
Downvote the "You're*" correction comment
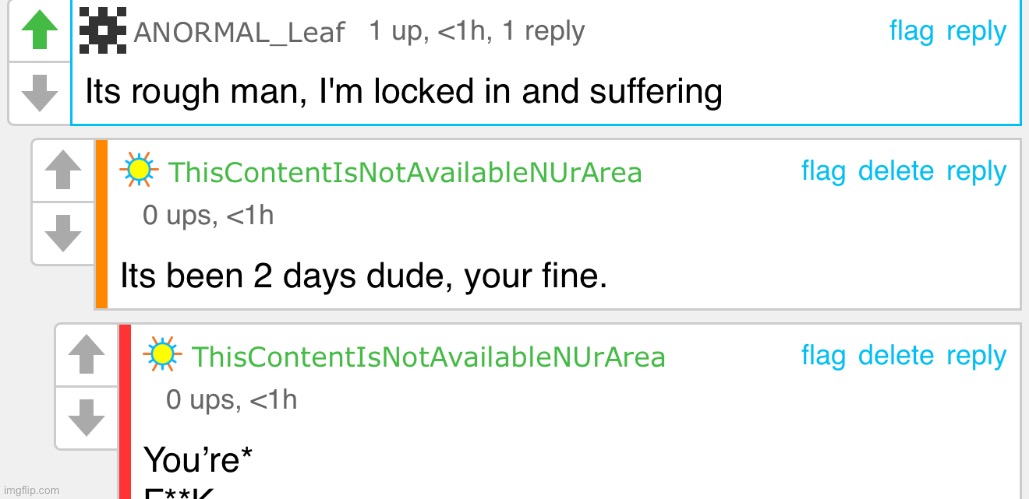(86, 417)
